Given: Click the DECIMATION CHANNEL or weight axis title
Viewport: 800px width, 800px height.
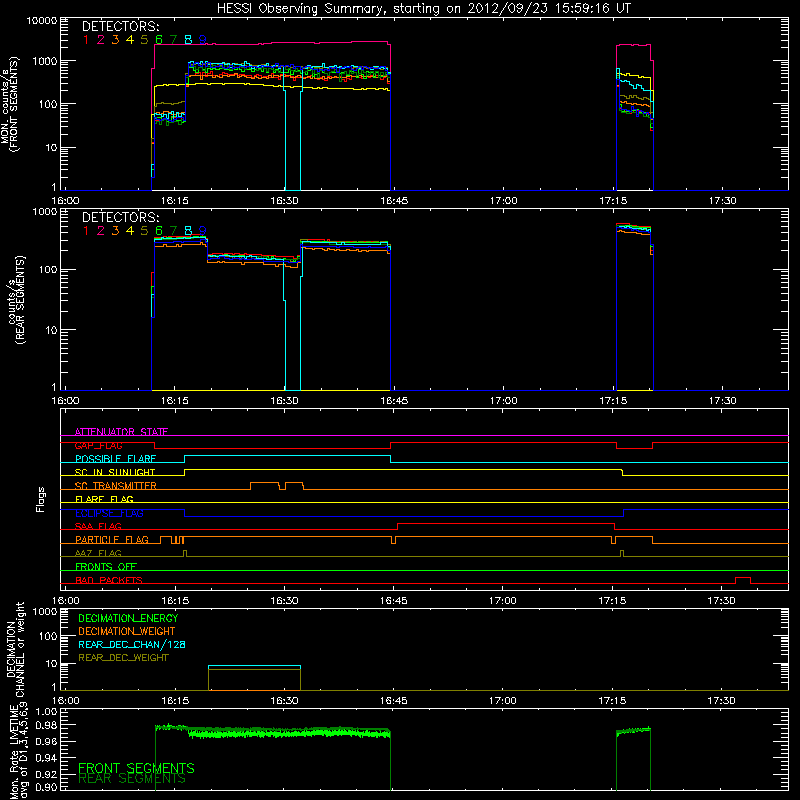Looking at the screenshot, I should [x=15, y=649].
